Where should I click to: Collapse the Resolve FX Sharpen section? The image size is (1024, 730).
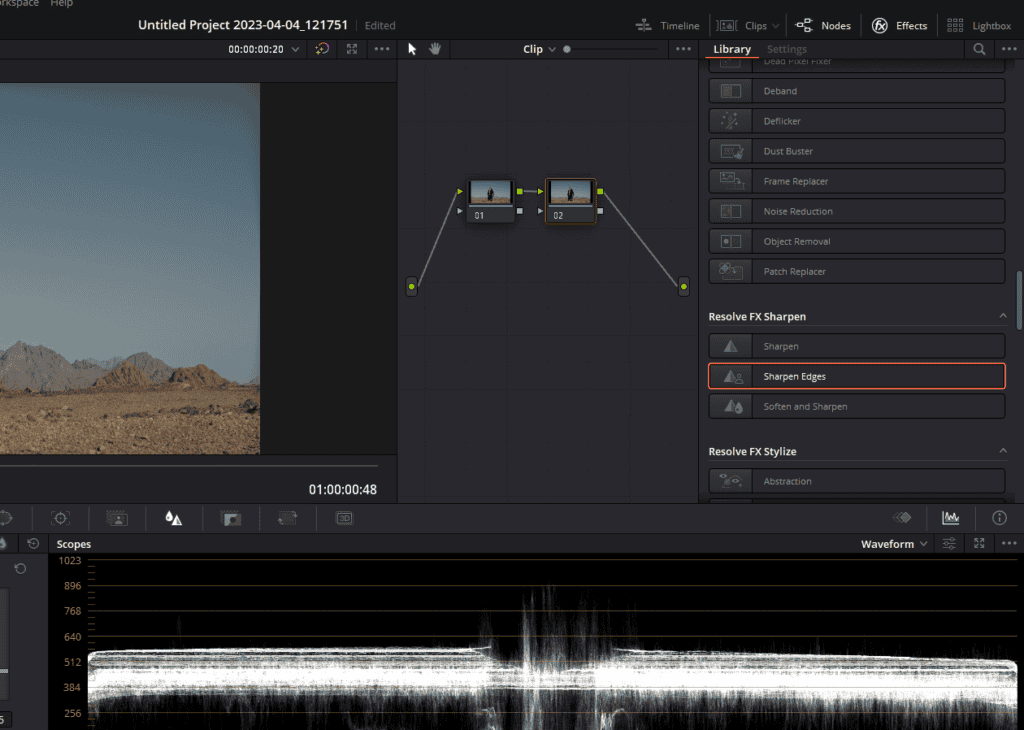[x=1003, y=316]
